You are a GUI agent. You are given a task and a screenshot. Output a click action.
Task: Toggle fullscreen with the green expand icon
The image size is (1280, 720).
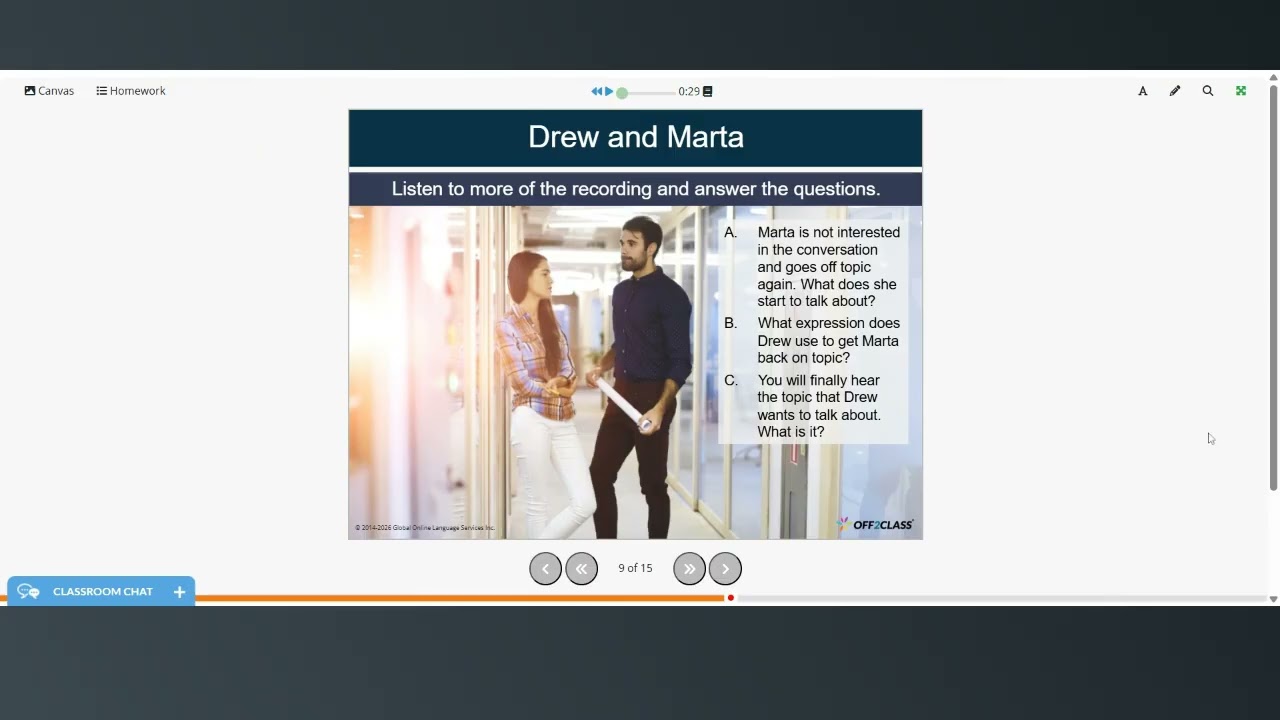point(1241,91)
